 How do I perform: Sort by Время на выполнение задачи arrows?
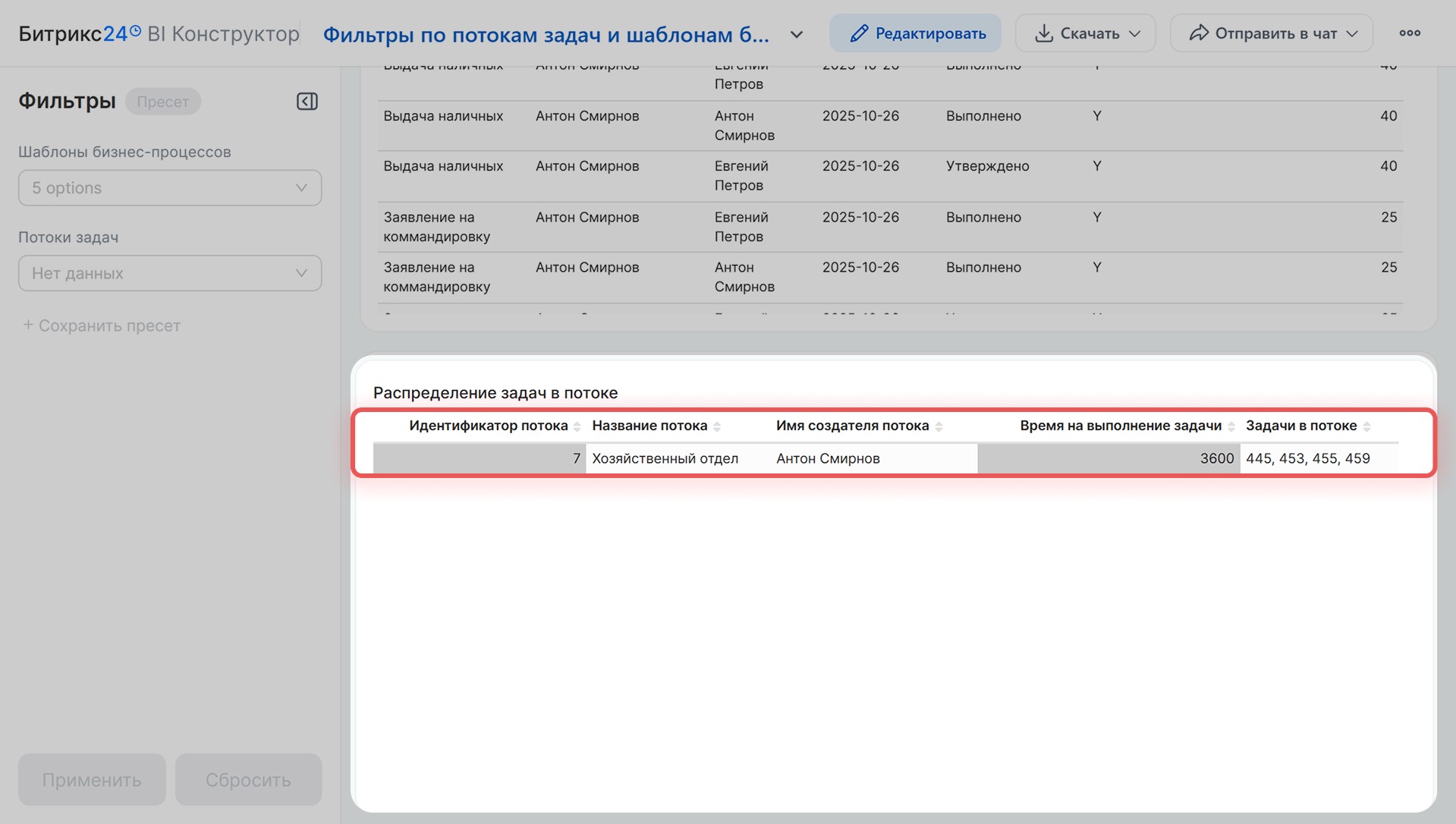1231,426
